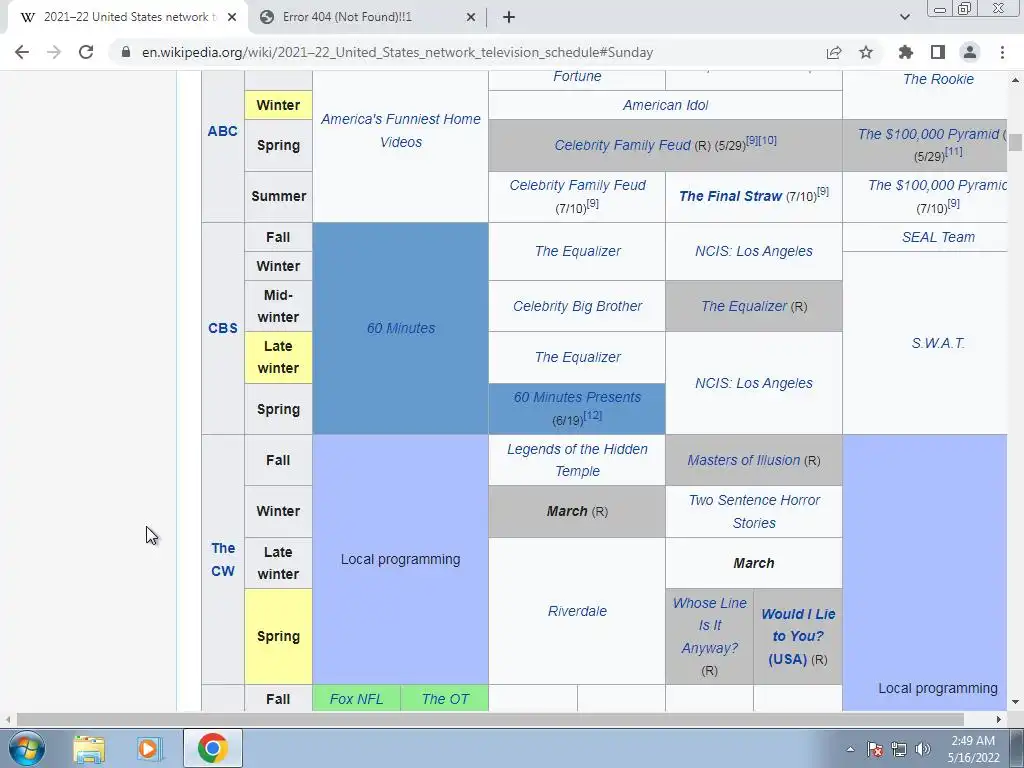1024x768 pixels.
Task: Open Legends of the Hidden Temple link
Action: pos(577,460)
